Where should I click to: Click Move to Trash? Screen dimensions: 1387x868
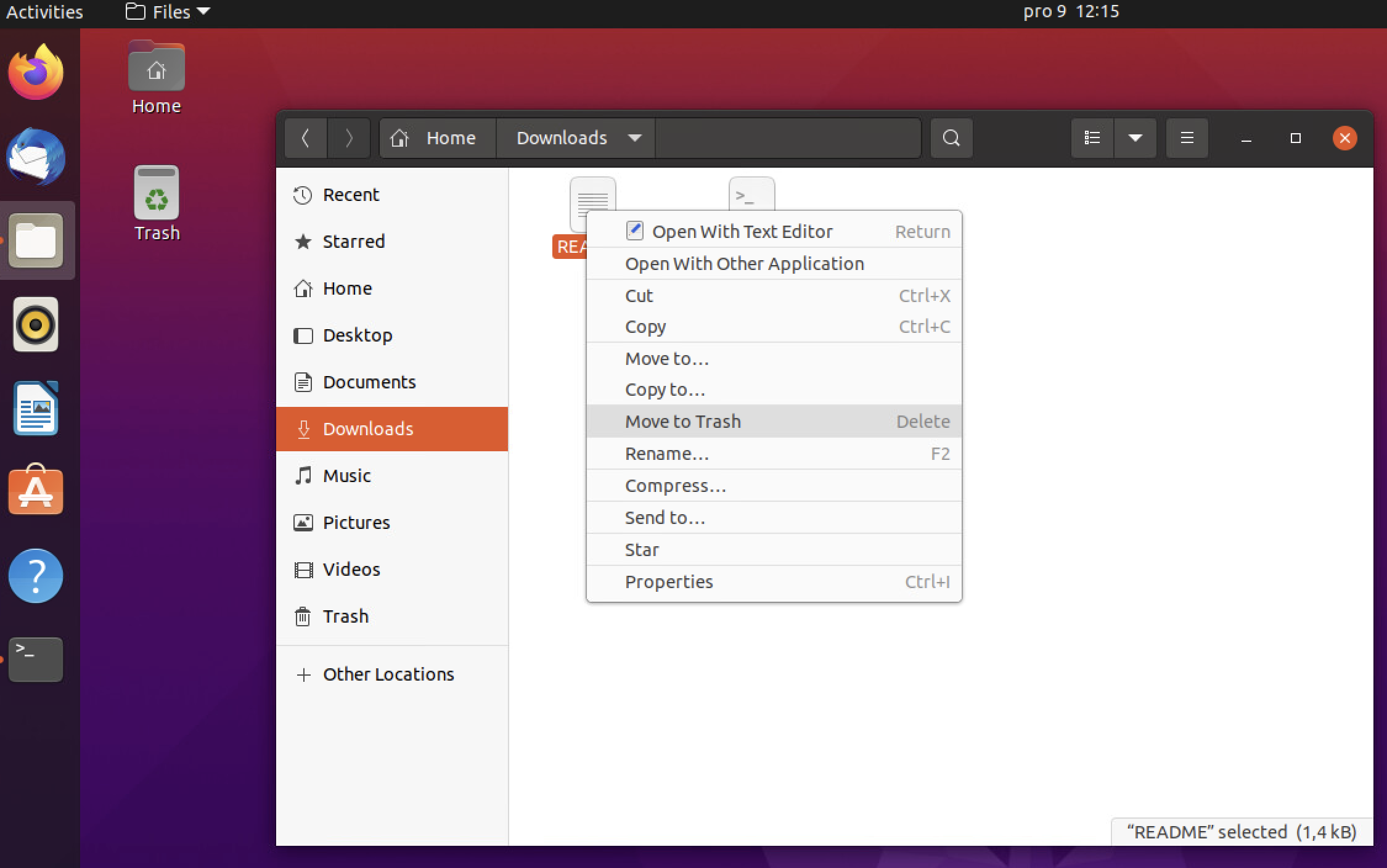tap(774, 422)
